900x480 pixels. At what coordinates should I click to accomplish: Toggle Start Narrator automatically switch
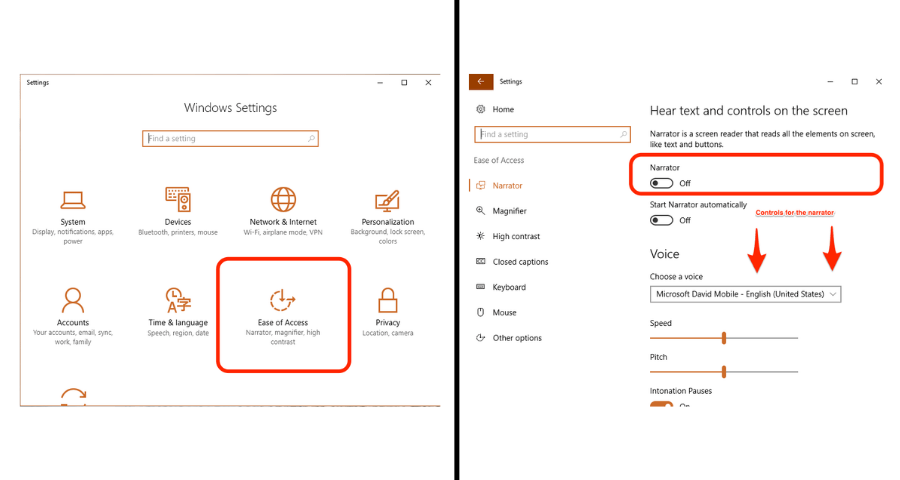pyautogui.click(x=661, y=220)
